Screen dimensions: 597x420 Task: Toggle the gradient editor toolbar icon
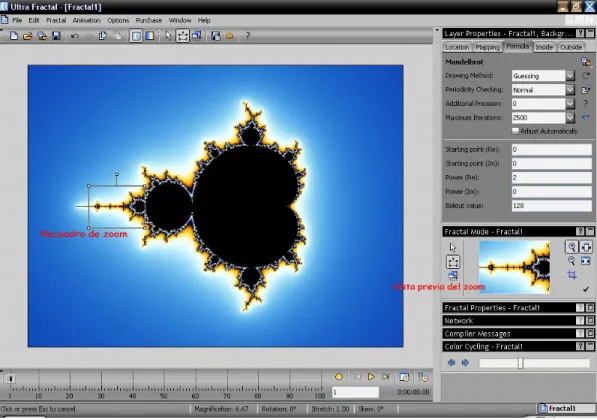coord(150,36)
